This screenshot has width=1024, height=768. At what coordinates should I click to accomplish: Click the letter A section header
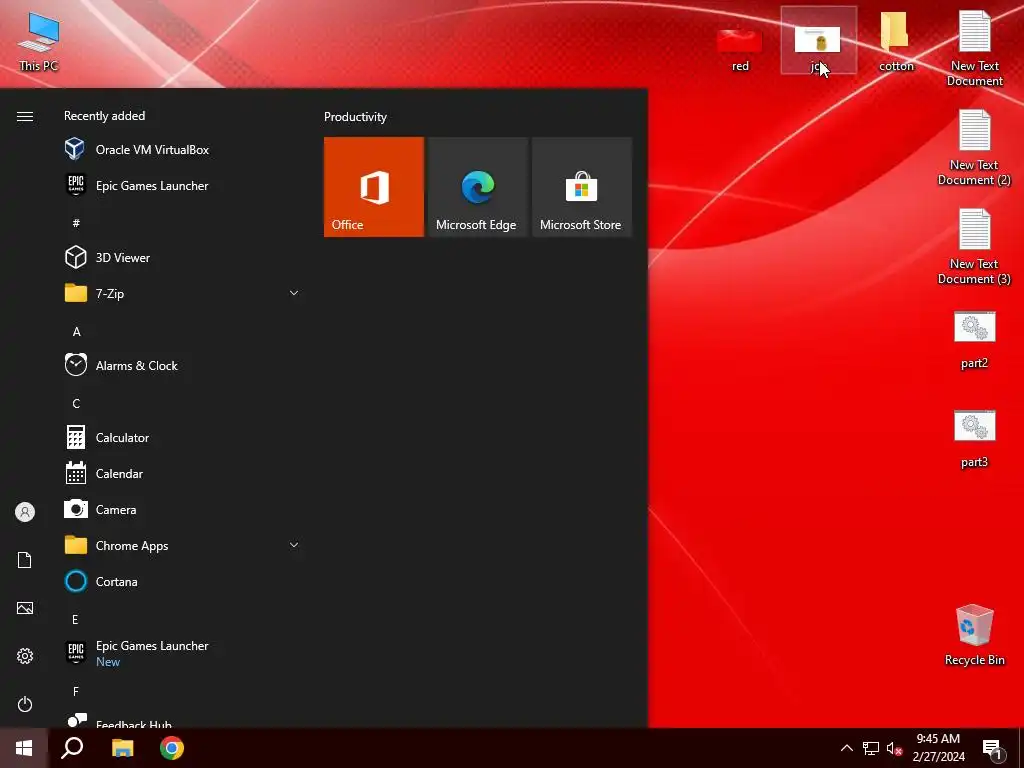pyautogui.click(x=76, y=332)
